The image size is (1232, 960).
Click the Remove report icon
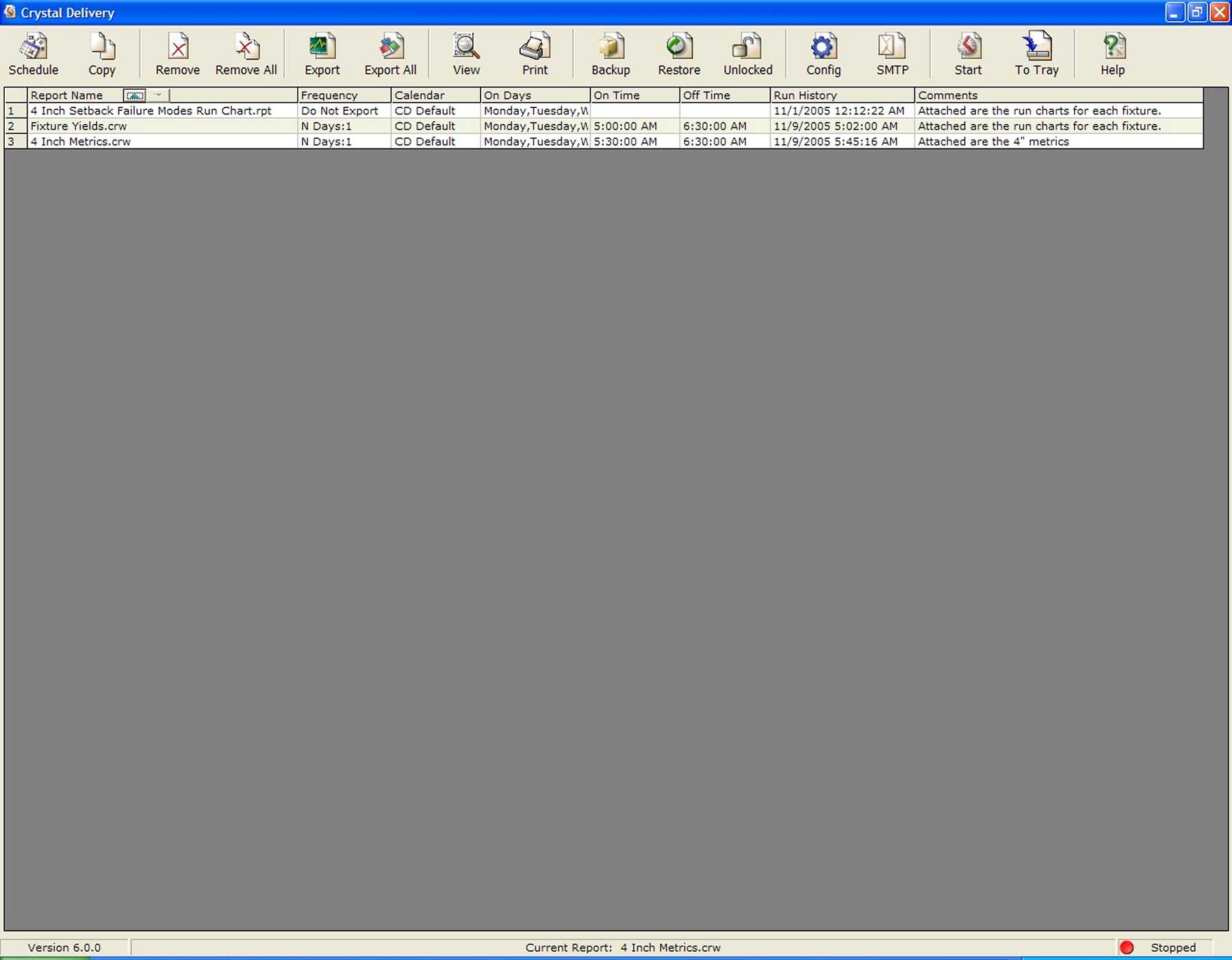[x=177, y=54]
